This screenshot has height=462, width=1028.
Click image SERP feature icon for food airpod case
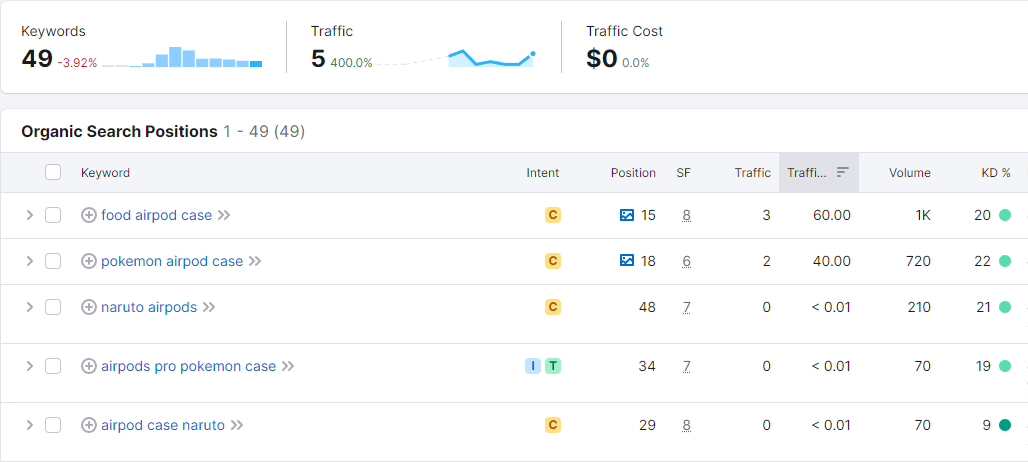click(x=627, y=215)
